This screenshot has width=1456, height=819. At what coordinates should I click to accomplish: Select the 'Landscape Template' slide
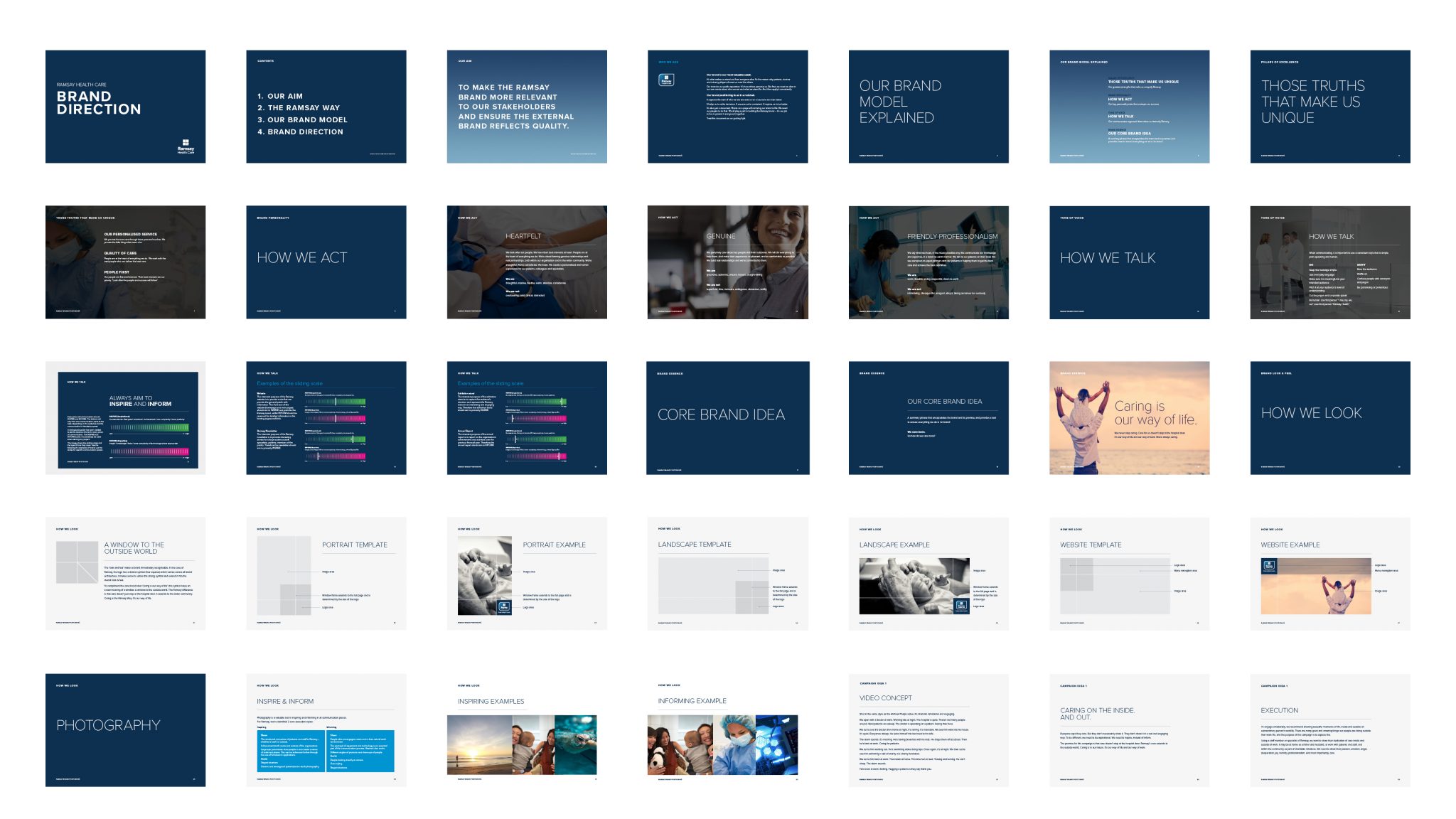coord(728,574)
